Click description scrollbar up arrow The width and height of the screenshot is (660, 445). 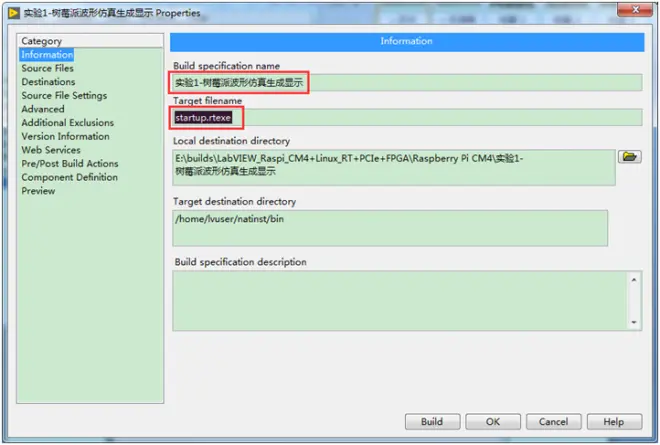coord(633,280)
